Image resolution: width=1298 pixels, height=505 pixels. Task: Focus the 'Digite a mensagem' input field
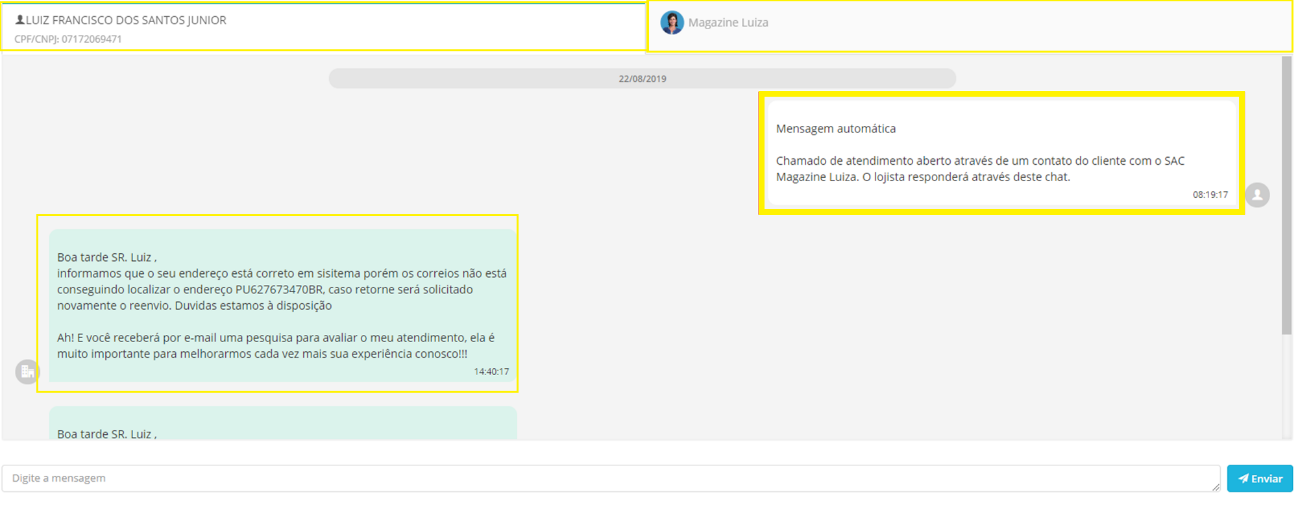(611, 478)
